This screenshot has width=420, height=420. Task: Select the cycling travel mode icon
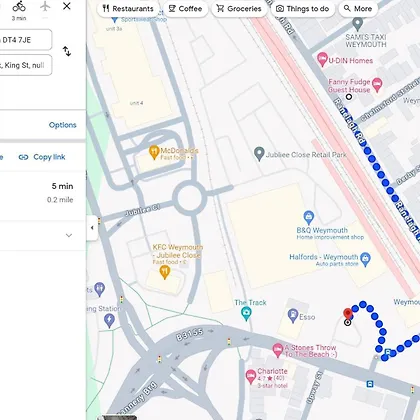tap(19, 6)
